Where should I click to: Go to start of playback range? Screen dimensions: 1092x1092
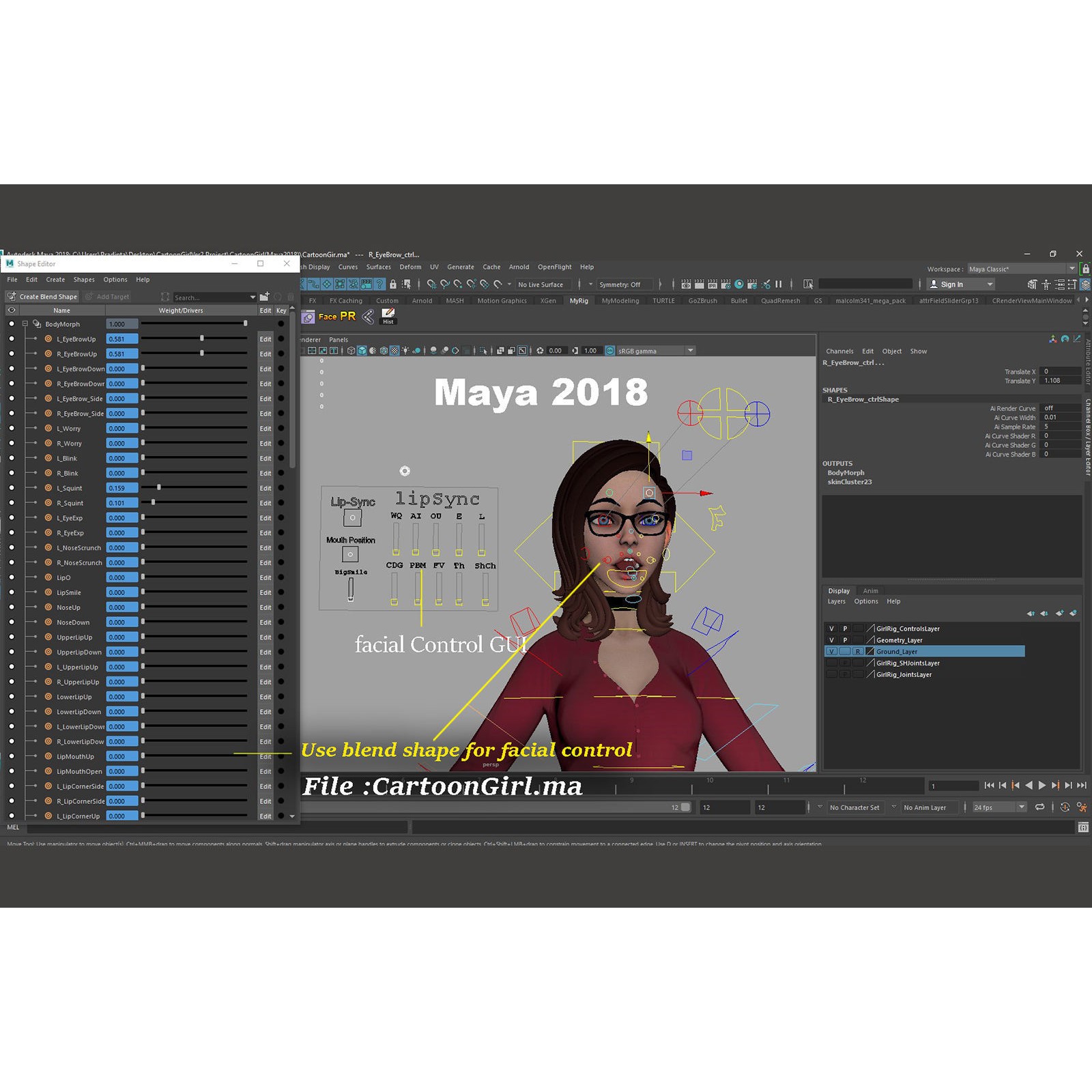point(989,785)
